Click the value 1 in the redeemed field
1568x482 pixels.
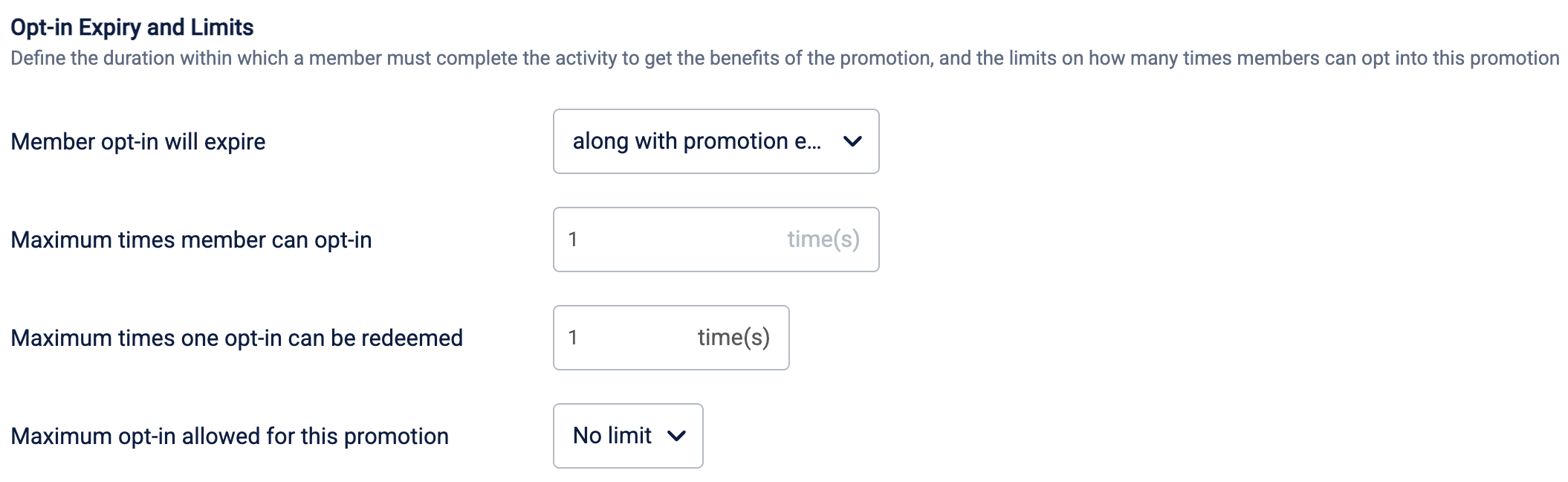pyautogui.click(x=573, y=338)
